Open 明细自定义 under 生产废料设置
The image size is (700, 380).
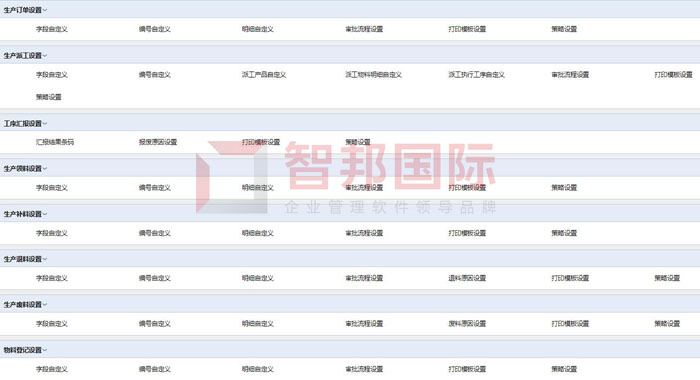(x=258, y=324)
